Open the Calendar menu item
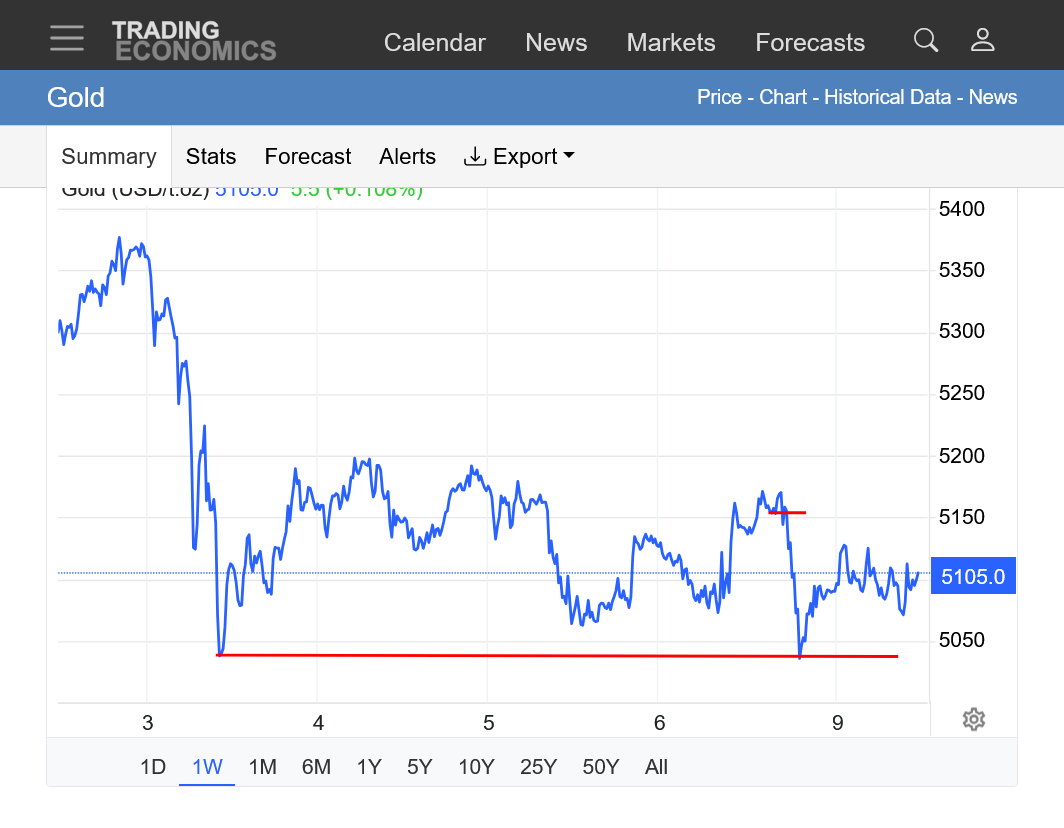This screenshot has width=1064, height=828. [434, 43]
